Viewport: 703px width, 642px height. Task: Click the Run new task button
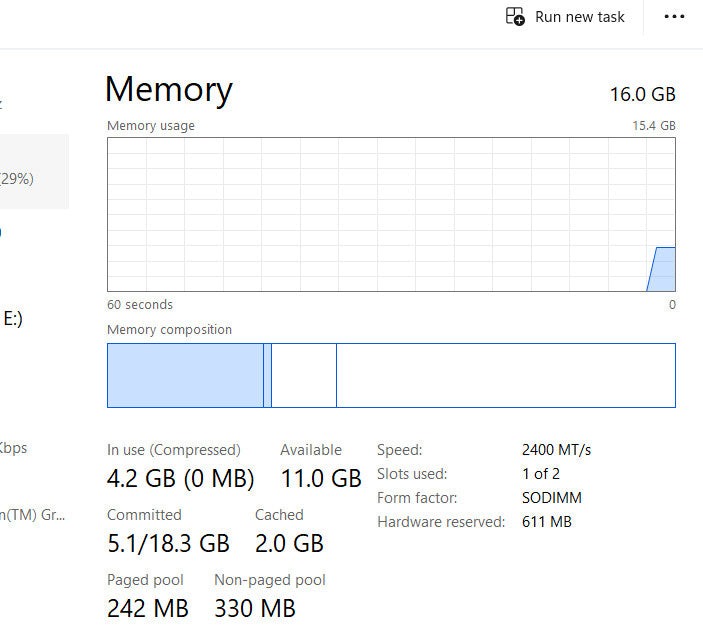(x=566, y=17)
